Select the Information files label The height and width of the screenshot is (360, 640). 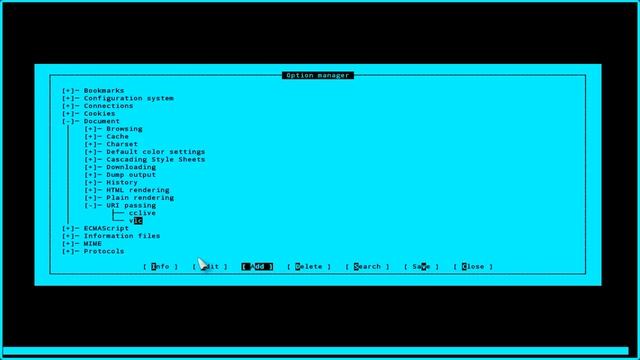point(122,236)
